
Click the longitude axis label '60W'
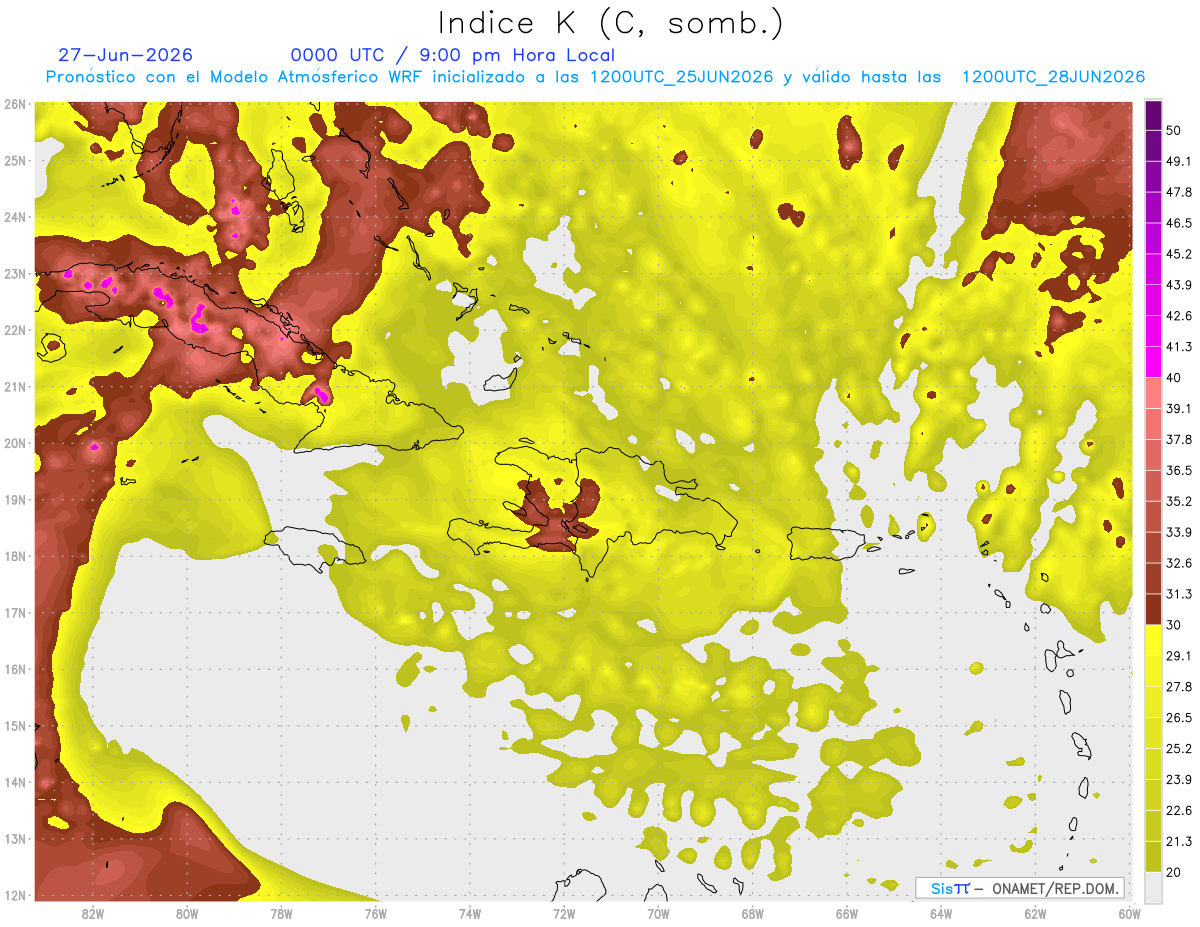[1130, 914]
